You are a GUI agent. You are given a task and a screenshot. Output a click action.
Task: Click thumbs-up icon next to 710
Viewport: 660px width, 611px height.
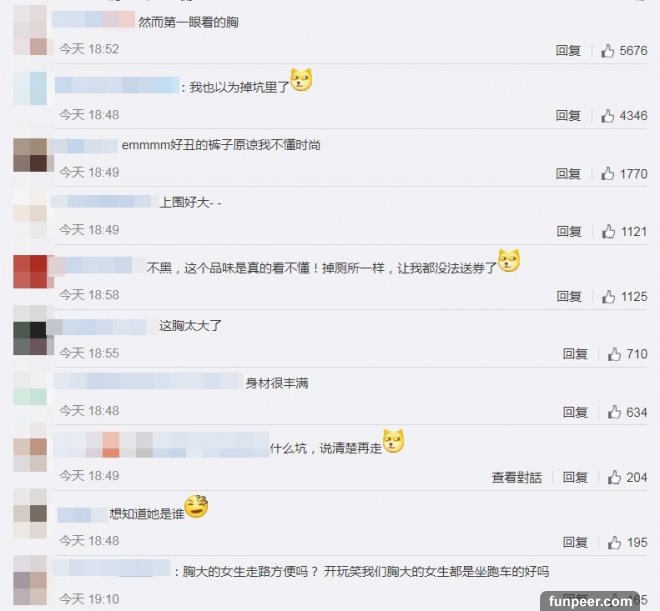click(x=614, y=354)
